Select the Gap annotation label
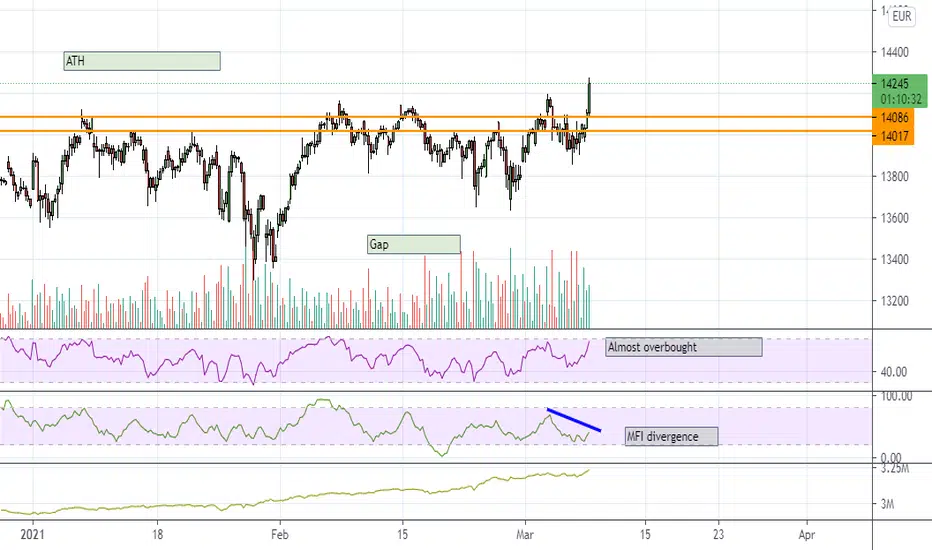This screenshot has height=550, width=932. [x=414, y=244]
